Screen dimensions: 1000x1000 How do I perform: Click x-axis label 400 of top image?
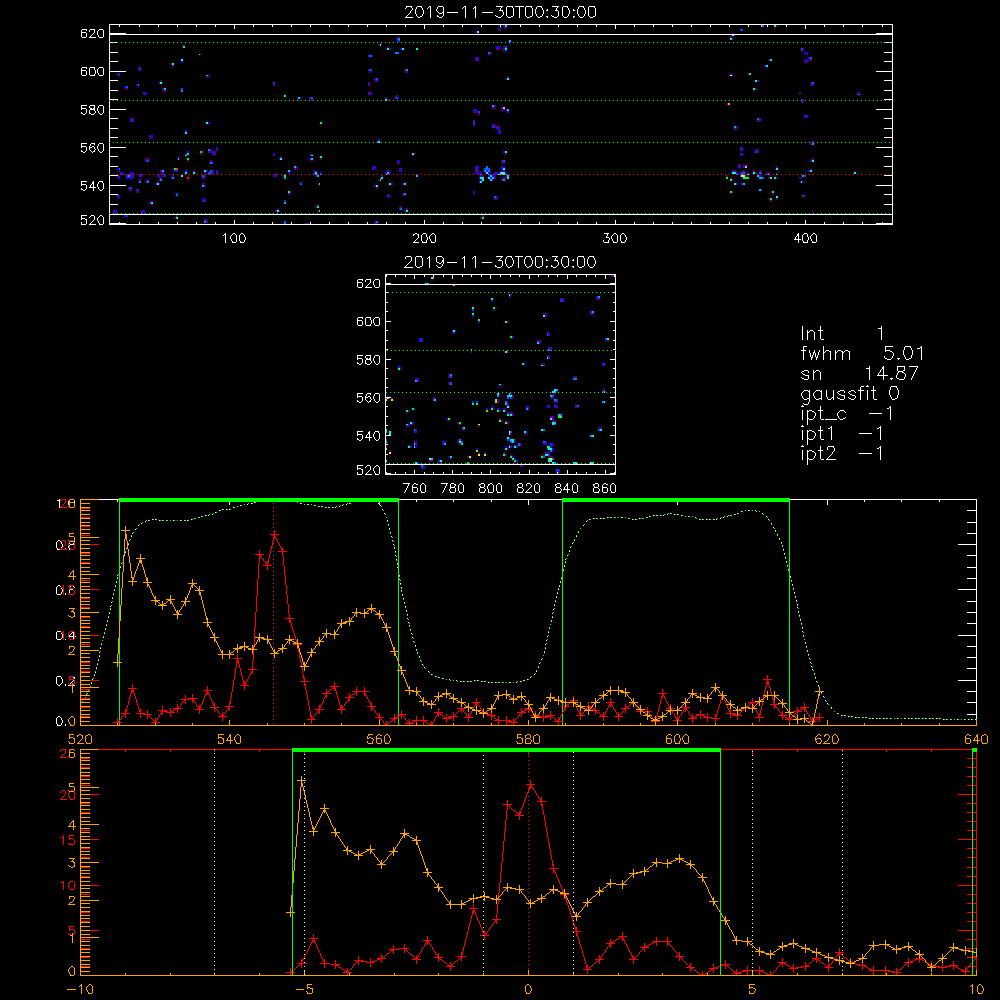(x=805, y=239)
